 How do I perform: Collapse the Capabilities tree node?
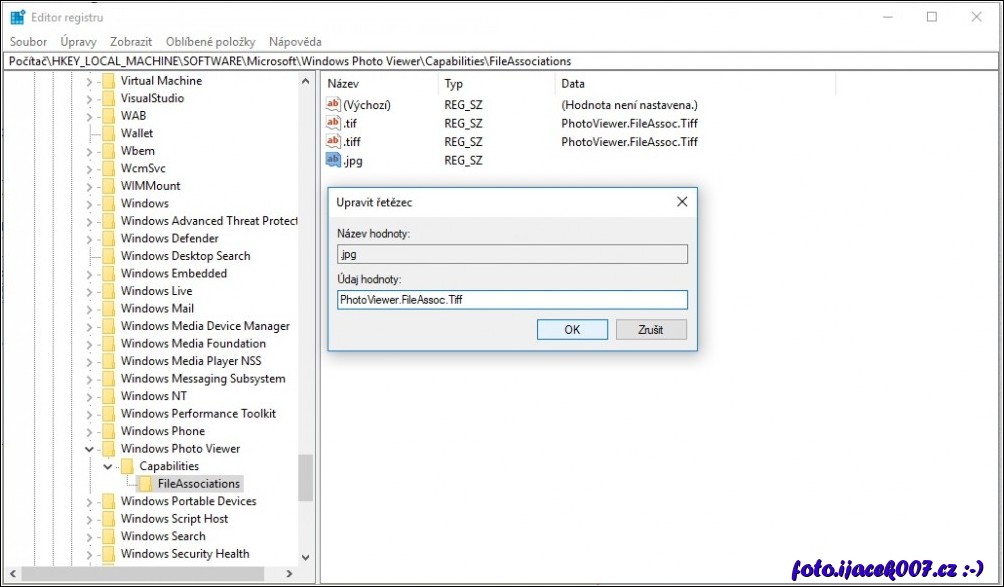coord(108,466)
